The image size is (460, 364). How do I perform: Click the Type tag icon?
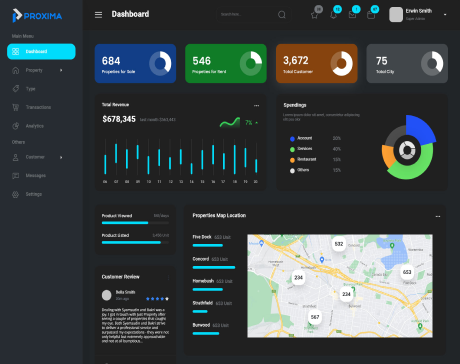pyautogui.click(x=15, y=89)
